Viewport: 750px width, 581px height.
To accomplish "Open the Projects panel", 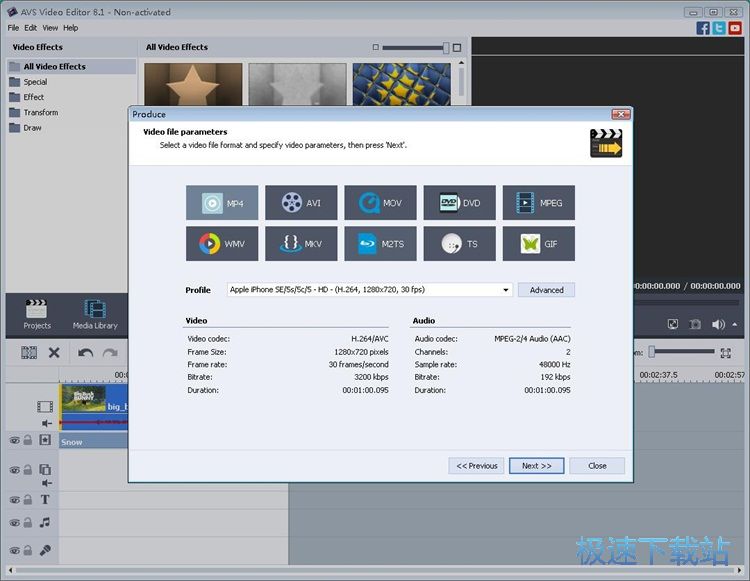I will click(x=37, y=315).
